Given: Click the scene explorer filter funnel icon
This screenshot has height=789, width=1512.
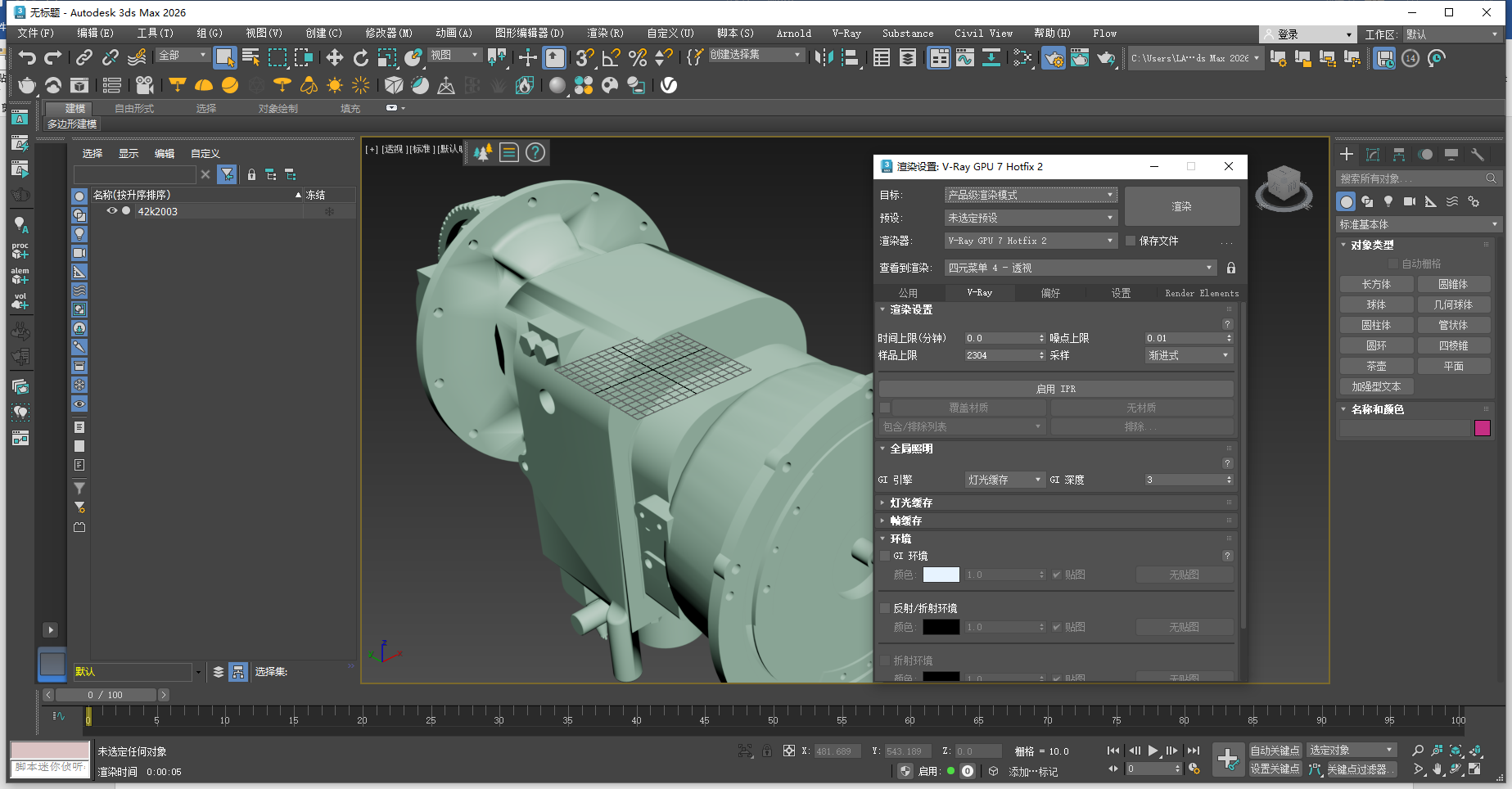Looking at the screenshot, I should 228,174.
